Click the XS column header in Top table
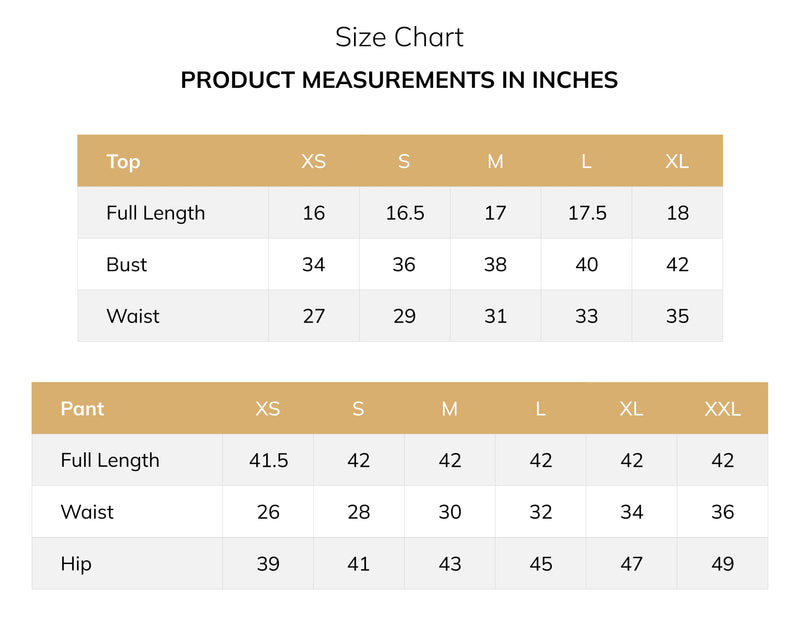Image resolution: width=800 pixels, height=621 pixels. click(313, 161)
